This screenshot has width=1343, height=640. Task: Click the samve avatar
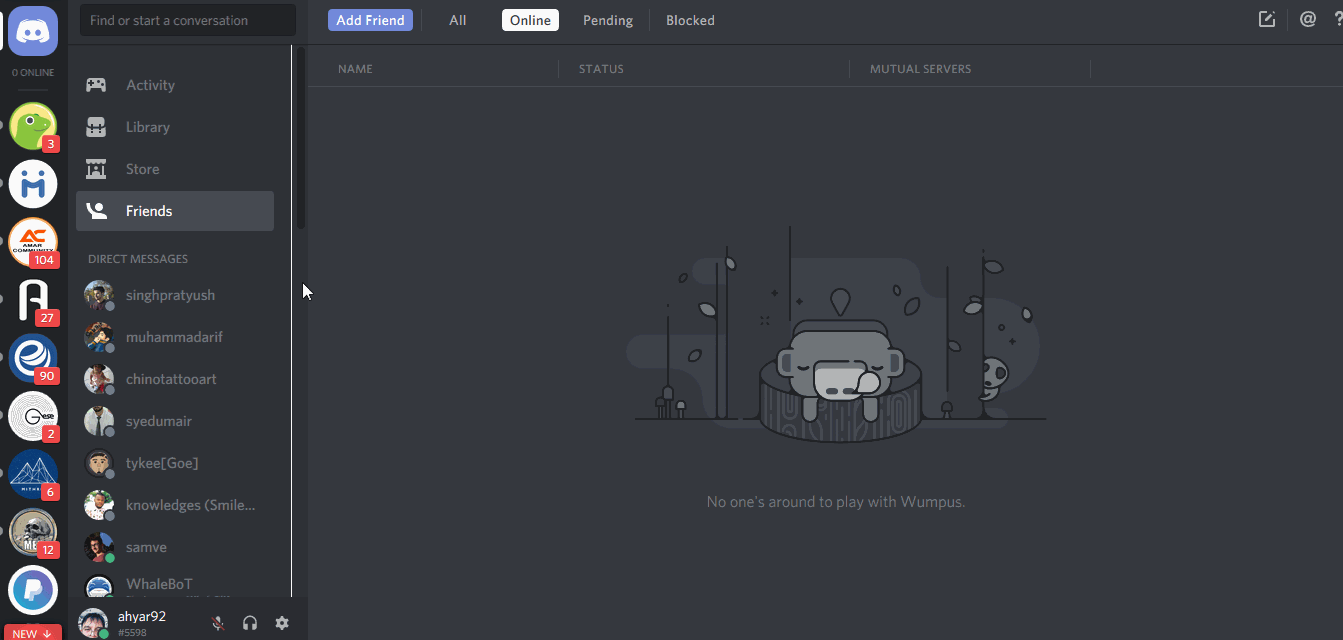[x=99, y=547]
